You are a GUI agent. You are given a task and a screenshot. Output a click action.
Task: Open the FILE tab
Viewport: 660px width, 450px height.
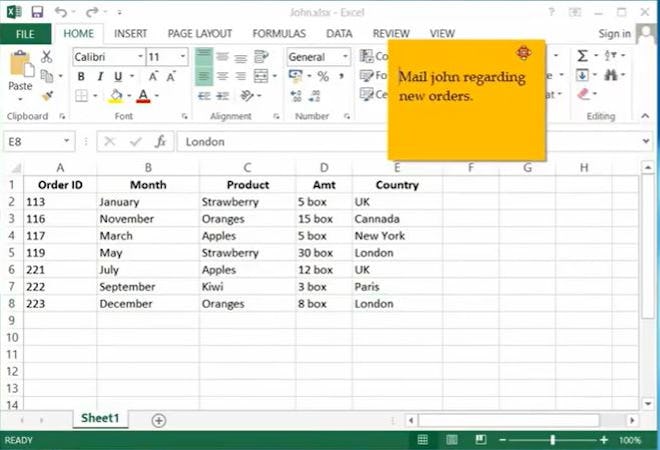[x=25, y=34]
